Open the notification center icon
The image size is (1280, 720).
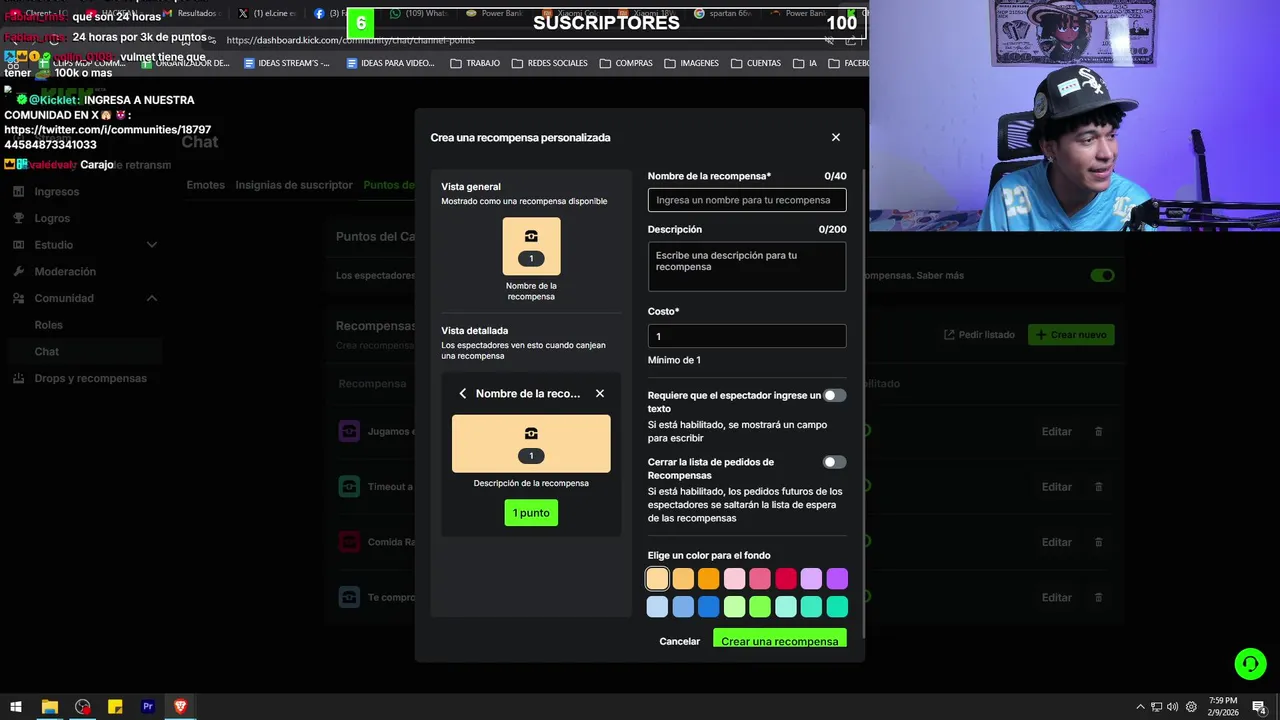(x=1261, y=707)
